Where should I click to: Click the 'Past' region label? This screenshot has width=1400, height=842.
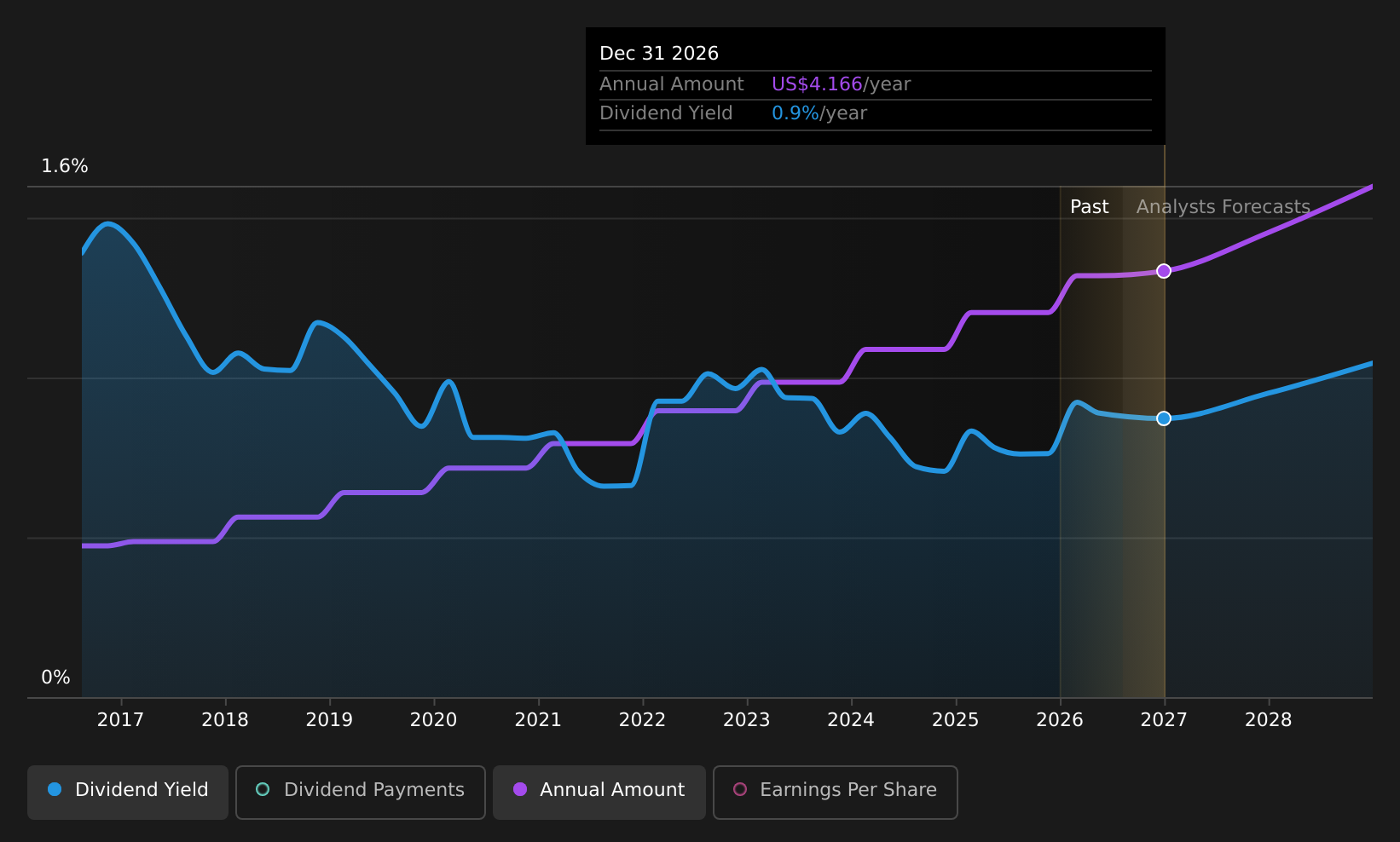click(1090, 207)
